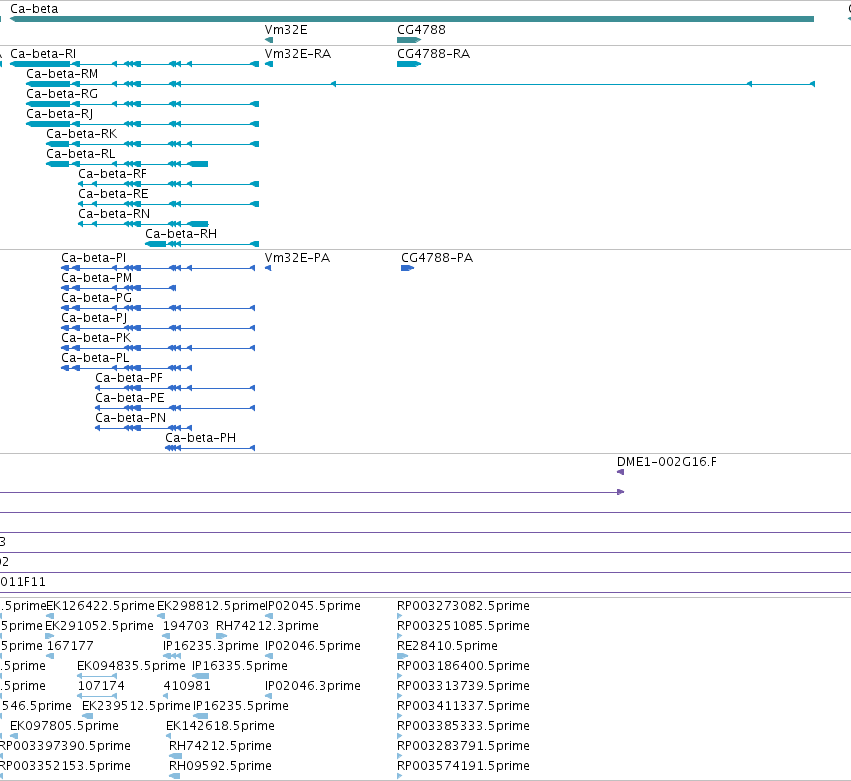Click the Vm32E-RA transcript label

pos(298,54)
